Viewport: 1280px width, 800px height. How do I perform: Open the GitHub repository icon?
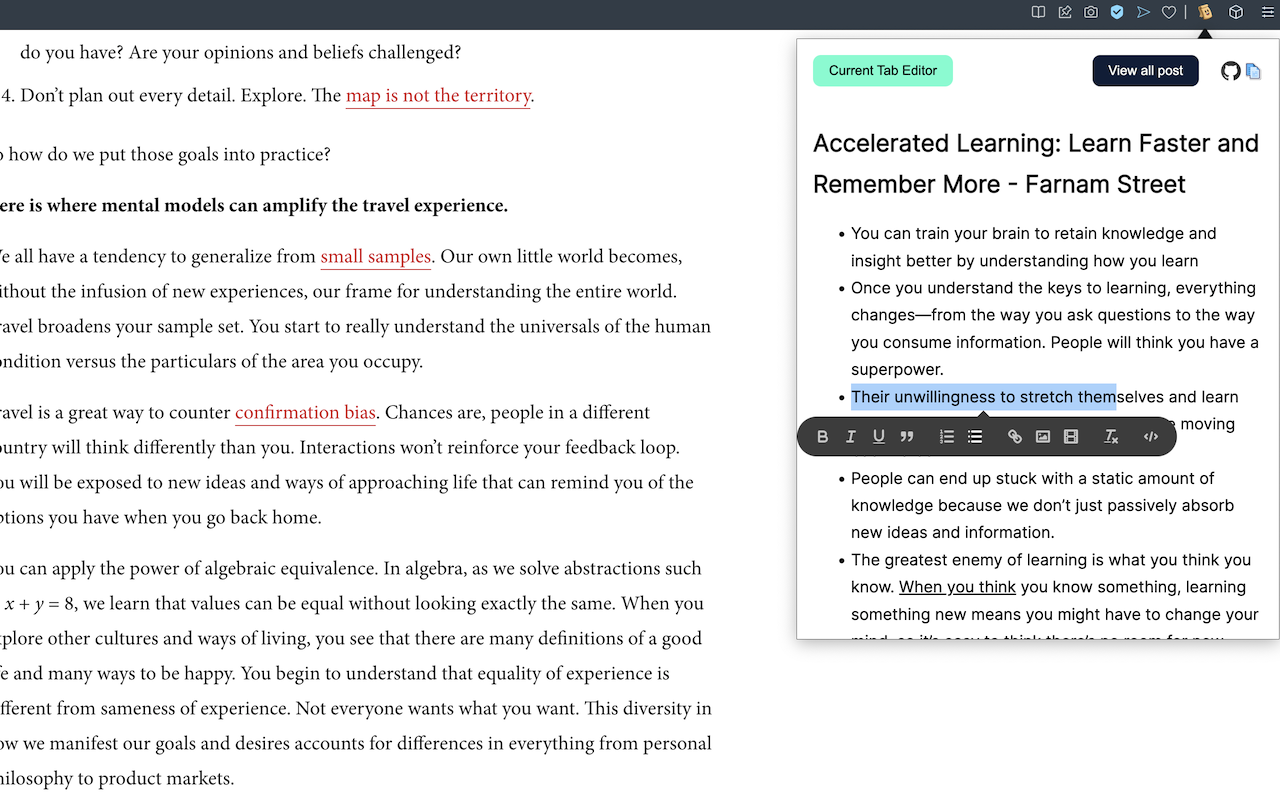coord(1231,71)
